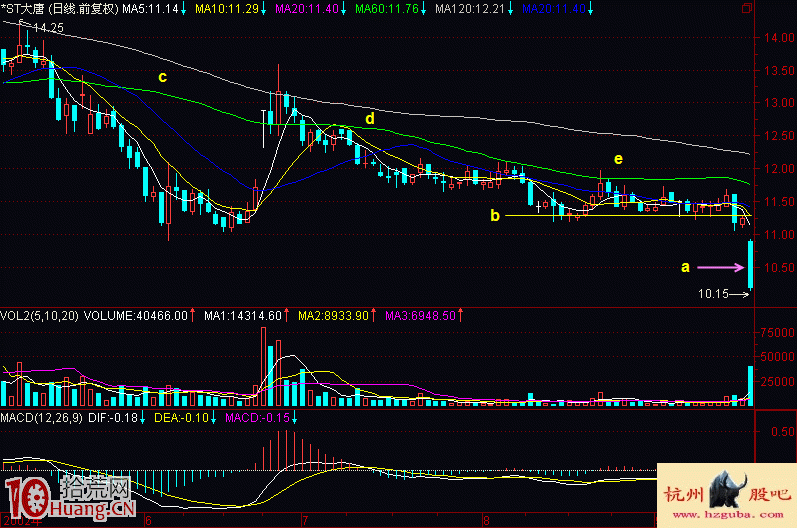This screenshot has height=528, width=797.
Task: Select the *ST大唐 (日线.前复权) chart title
Action: pos(59,9)
